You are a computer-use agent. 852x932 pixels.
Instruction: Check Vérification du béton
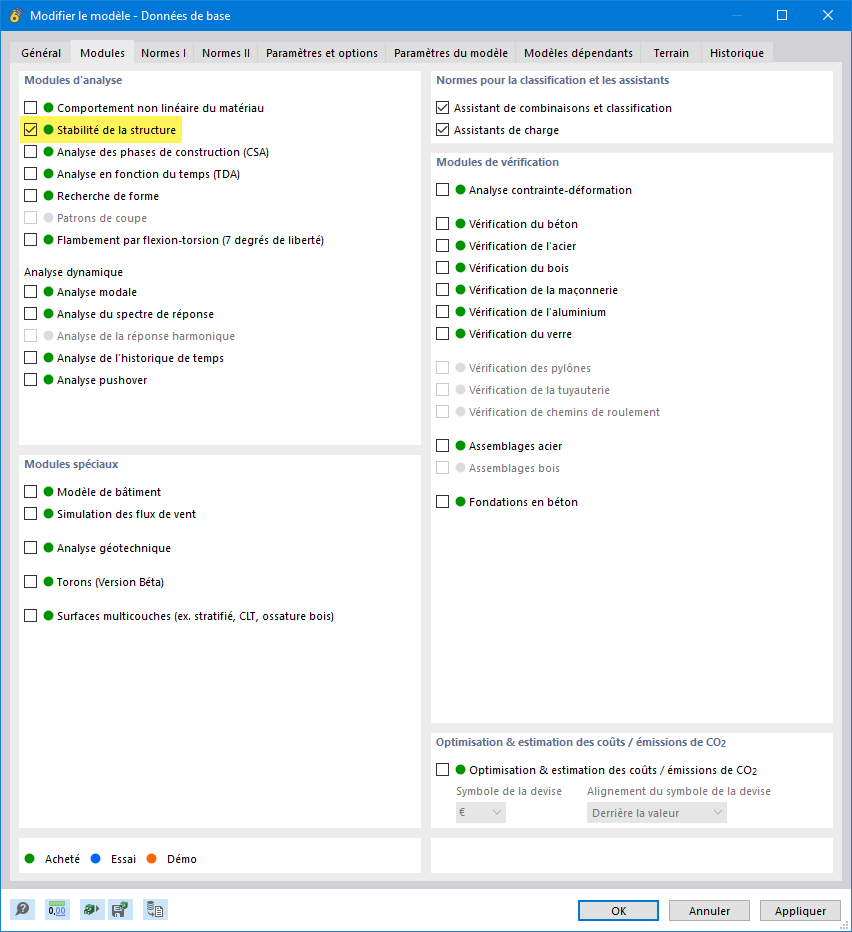[443, 223]
